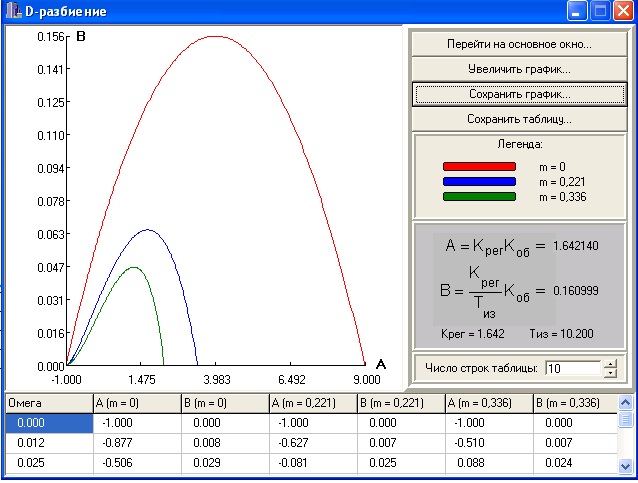Select the highlighted Омега cell 0.000
The width and height of the screenshot is (638, 483).
(49, 423)
